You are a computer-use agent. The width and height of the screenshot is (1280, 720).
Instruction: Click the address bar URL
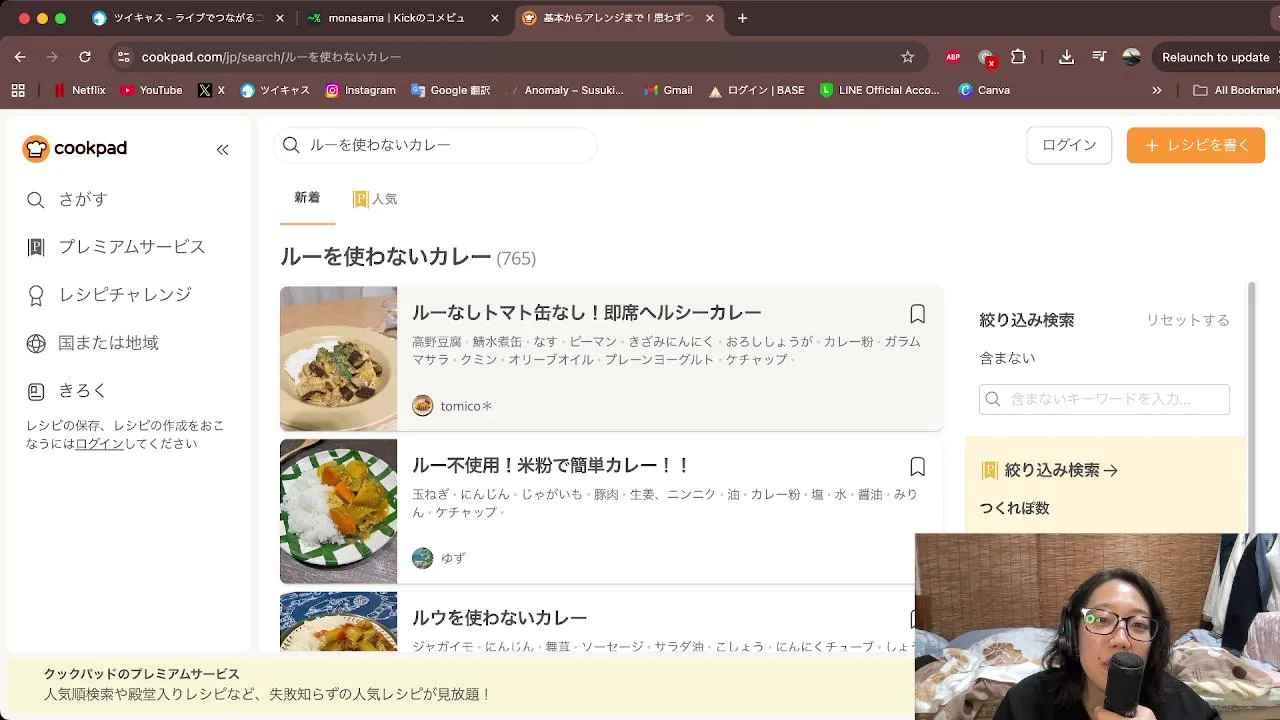(271, 57)
